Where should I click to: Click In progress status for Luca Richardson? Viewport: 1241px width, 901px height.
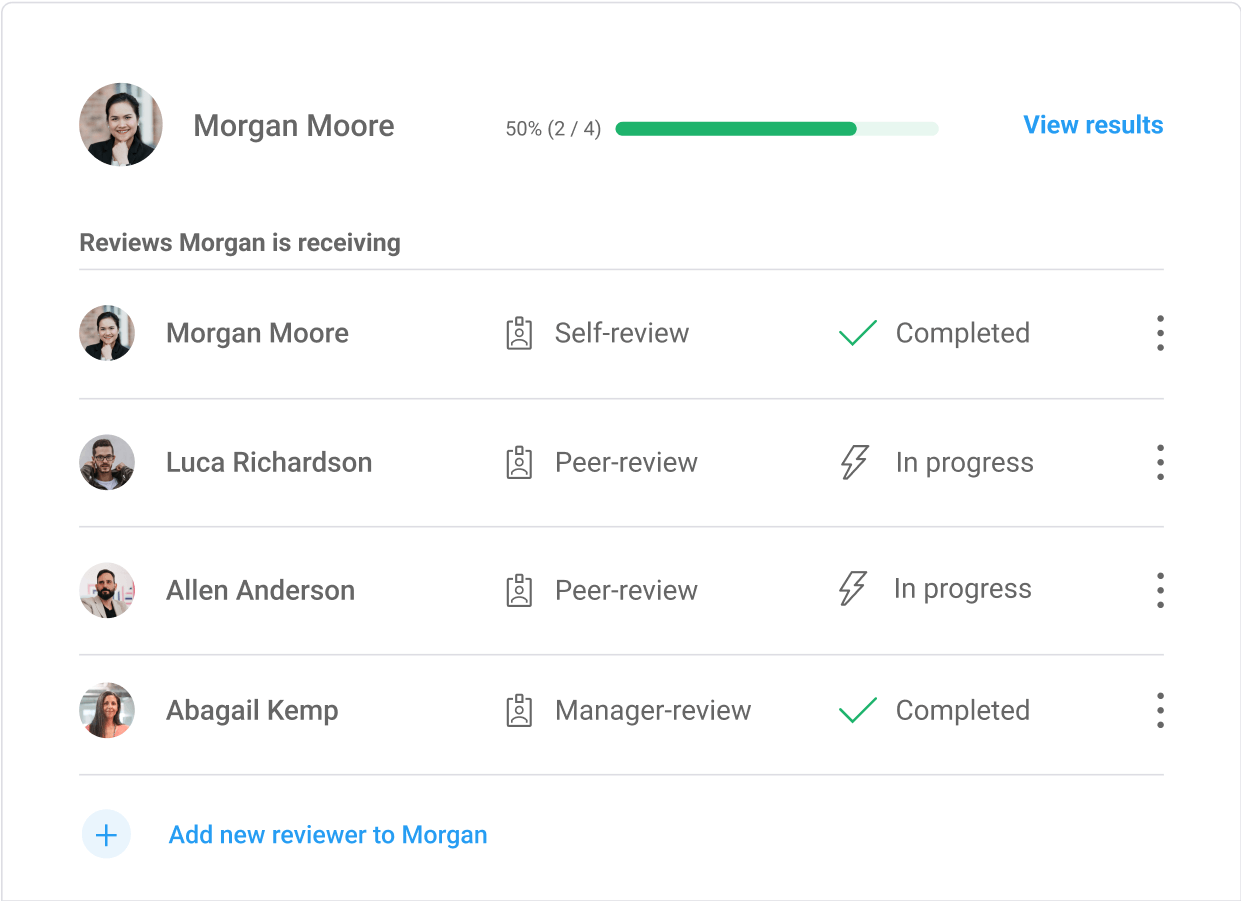coord(965,463)
